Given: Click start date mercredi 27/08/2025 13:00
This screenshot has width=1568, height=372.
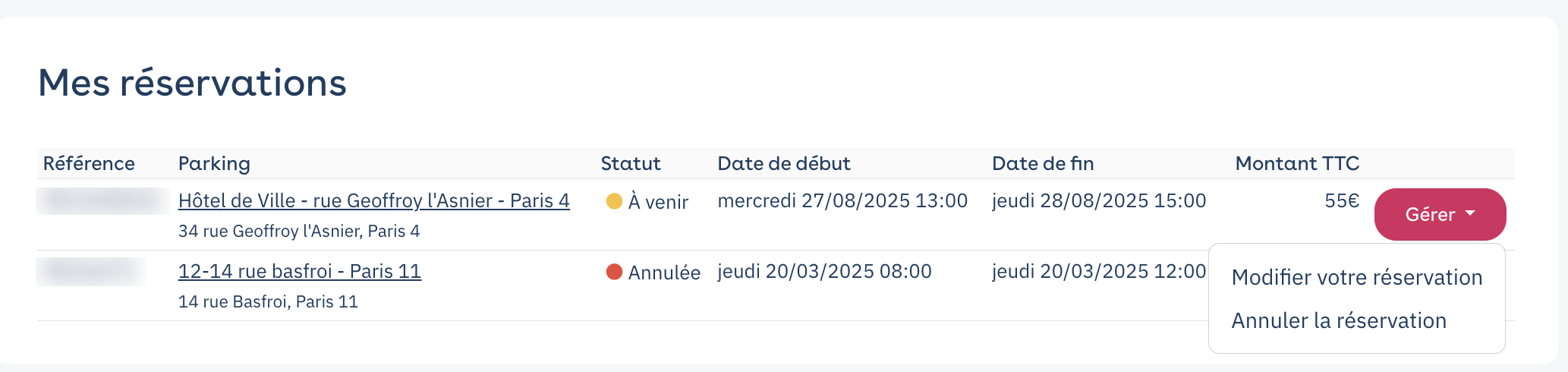Looking at the screenshot, I should point(842,201).
